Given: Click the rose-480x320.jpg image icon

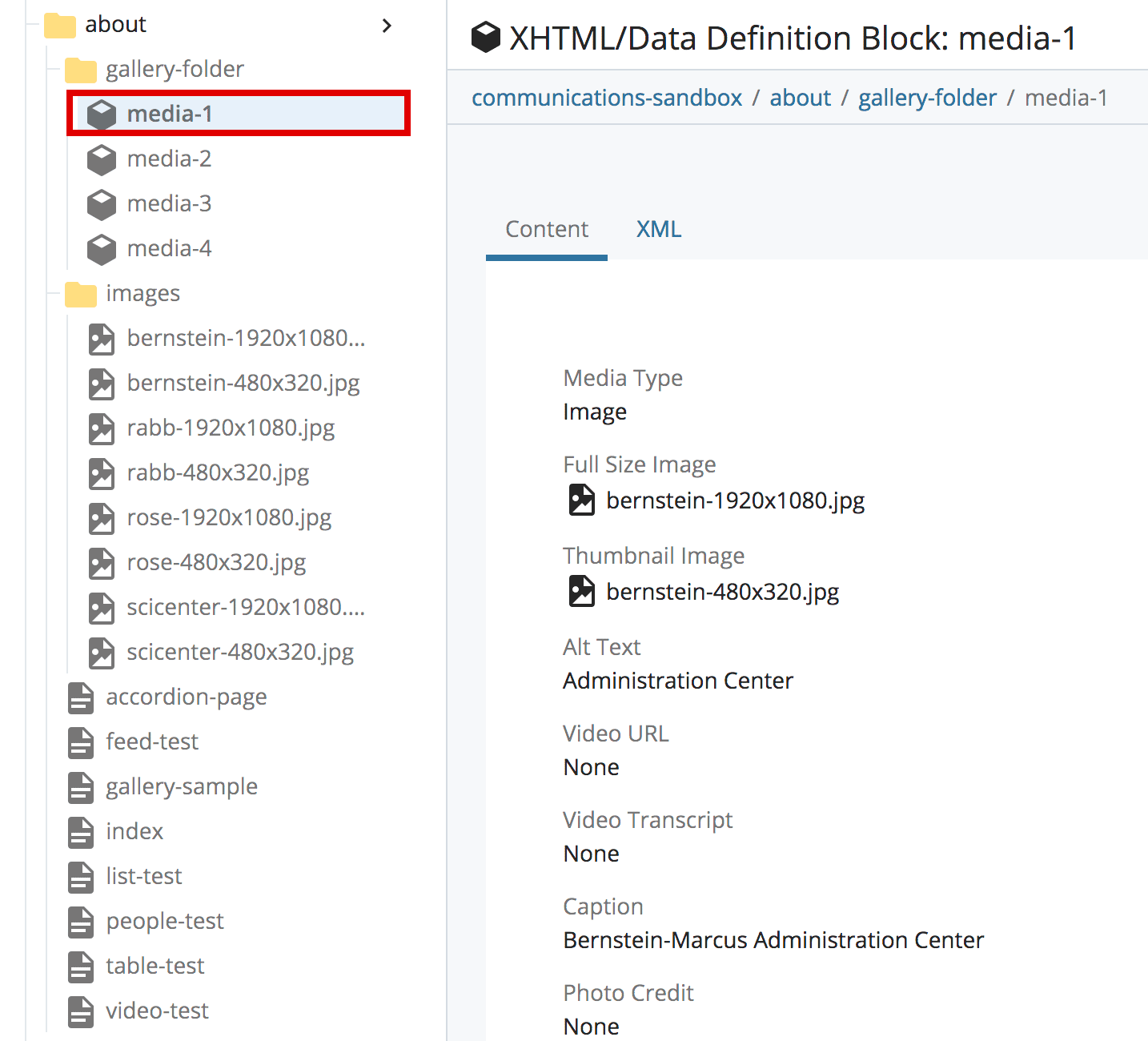Looking at the screenshot, I should 102,563.
